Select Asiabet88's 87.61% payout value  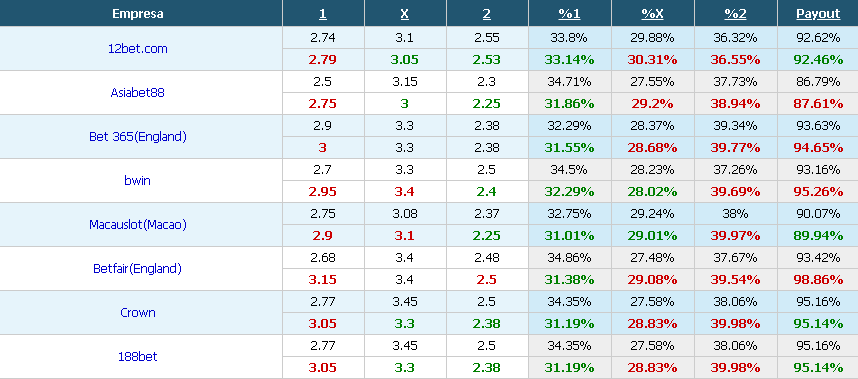tap(818, 103)
